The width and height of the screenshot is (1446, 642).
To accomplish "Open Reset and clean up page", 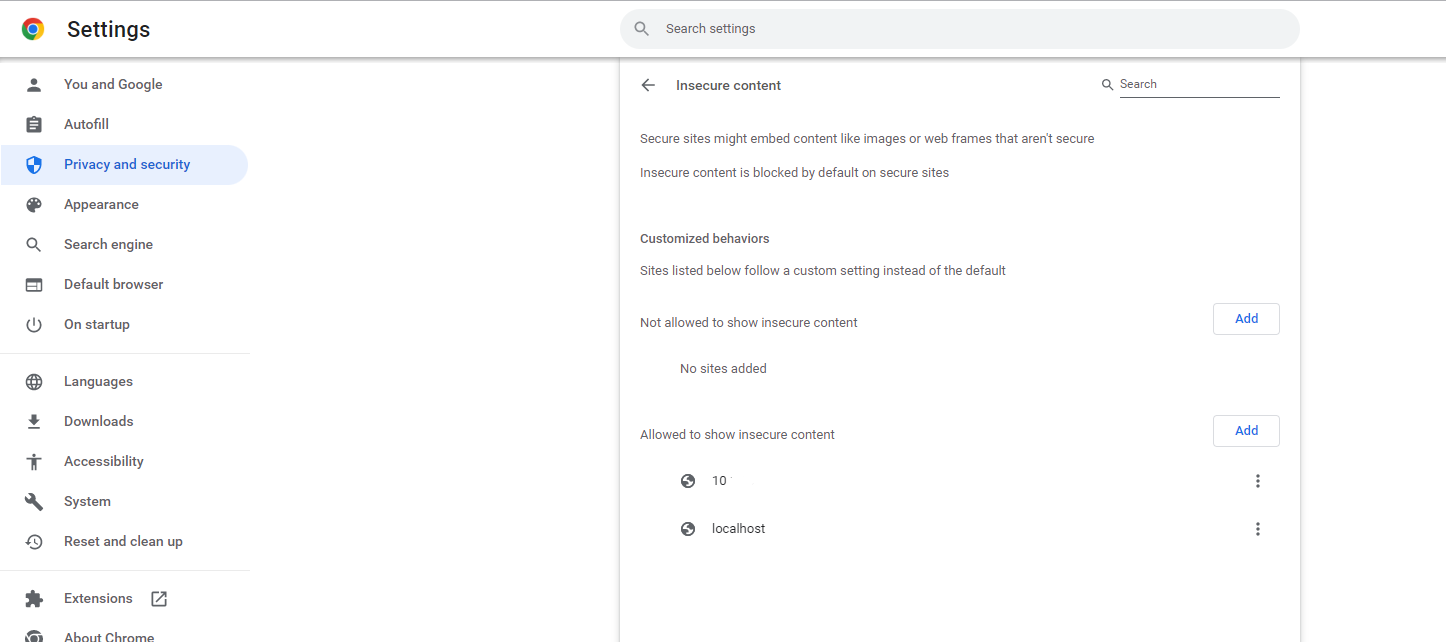I will click(x=123, y=542).
